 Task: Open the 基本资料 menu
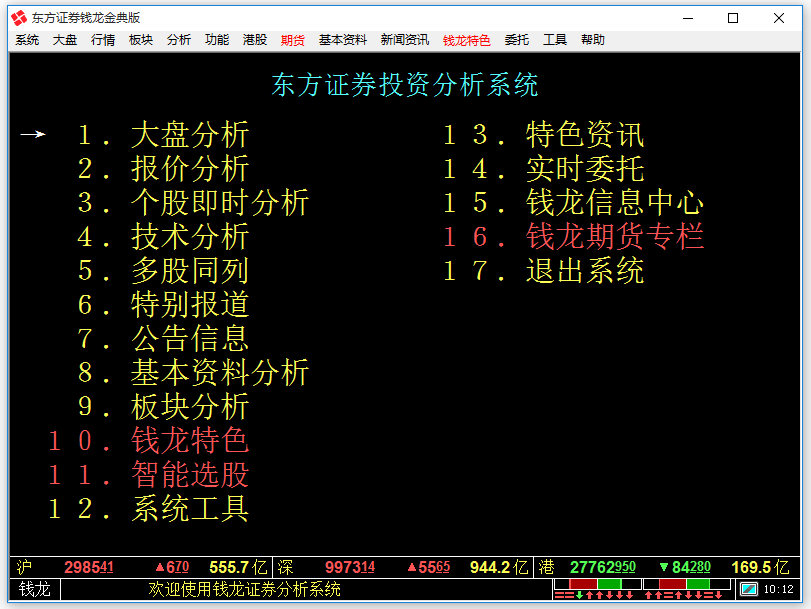point(343,40)
